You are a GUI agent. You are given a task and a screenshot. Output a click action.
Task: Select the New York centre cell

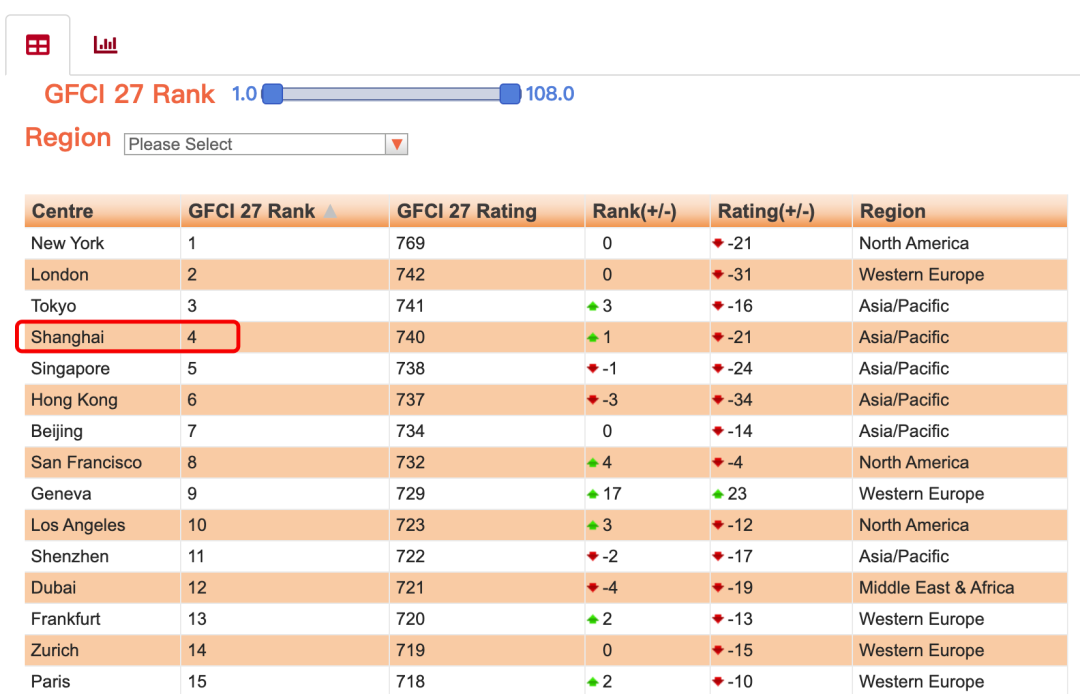(103, 243)
